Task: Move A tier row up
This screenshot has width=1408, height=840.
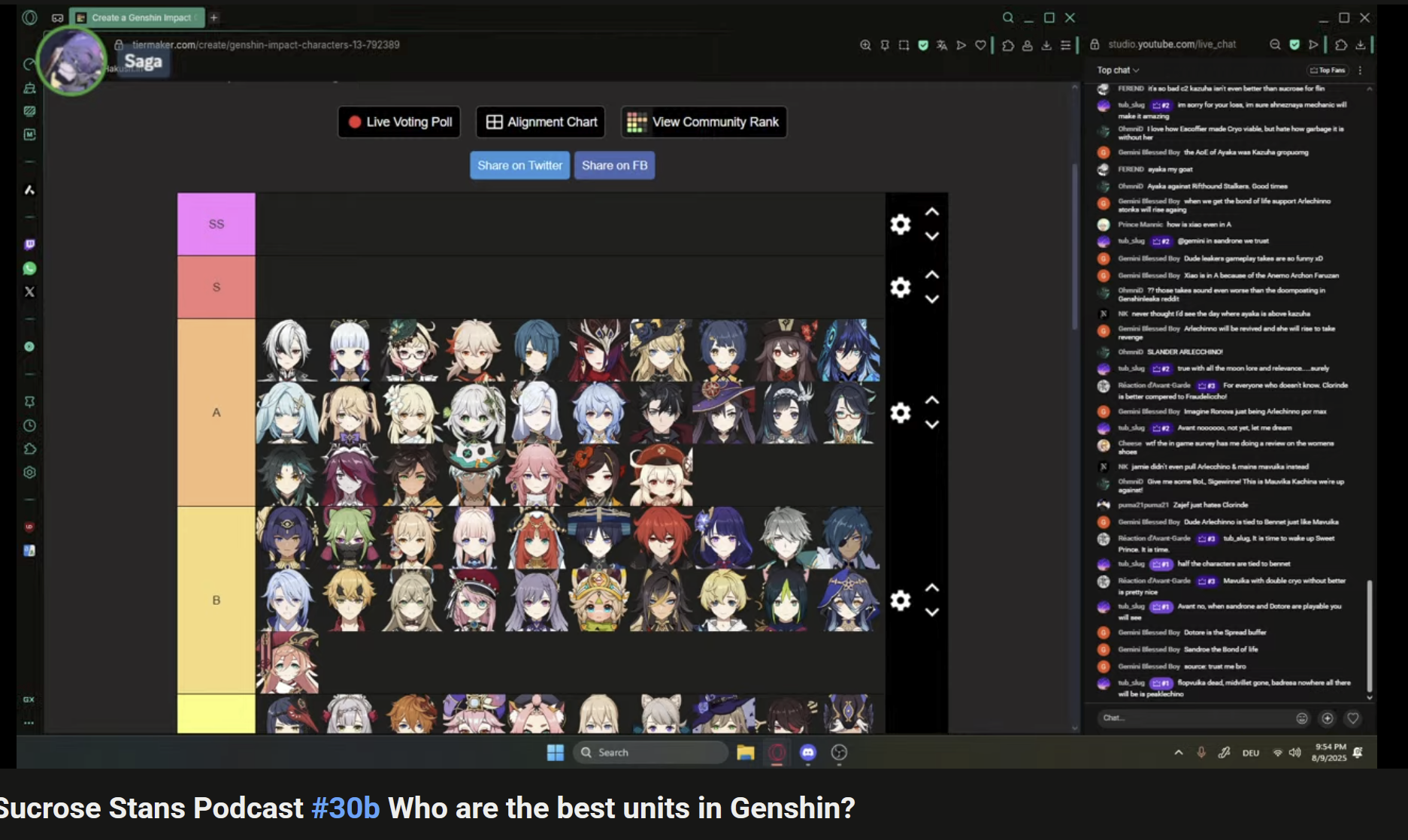Action: [x=932, y=400]
